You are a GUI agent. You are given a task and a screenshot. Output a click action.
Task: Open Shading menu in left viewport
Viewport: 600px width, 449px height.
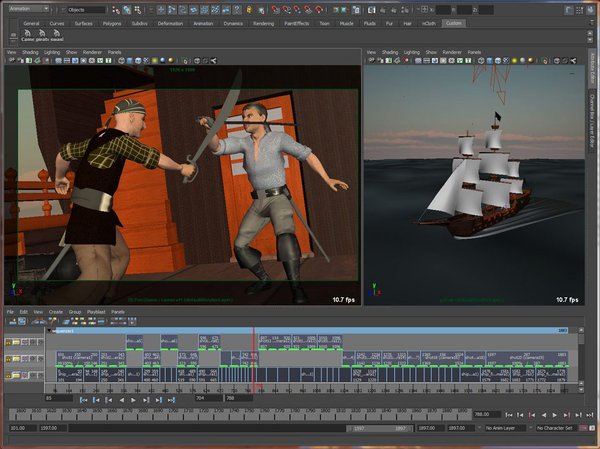point(30,52)
